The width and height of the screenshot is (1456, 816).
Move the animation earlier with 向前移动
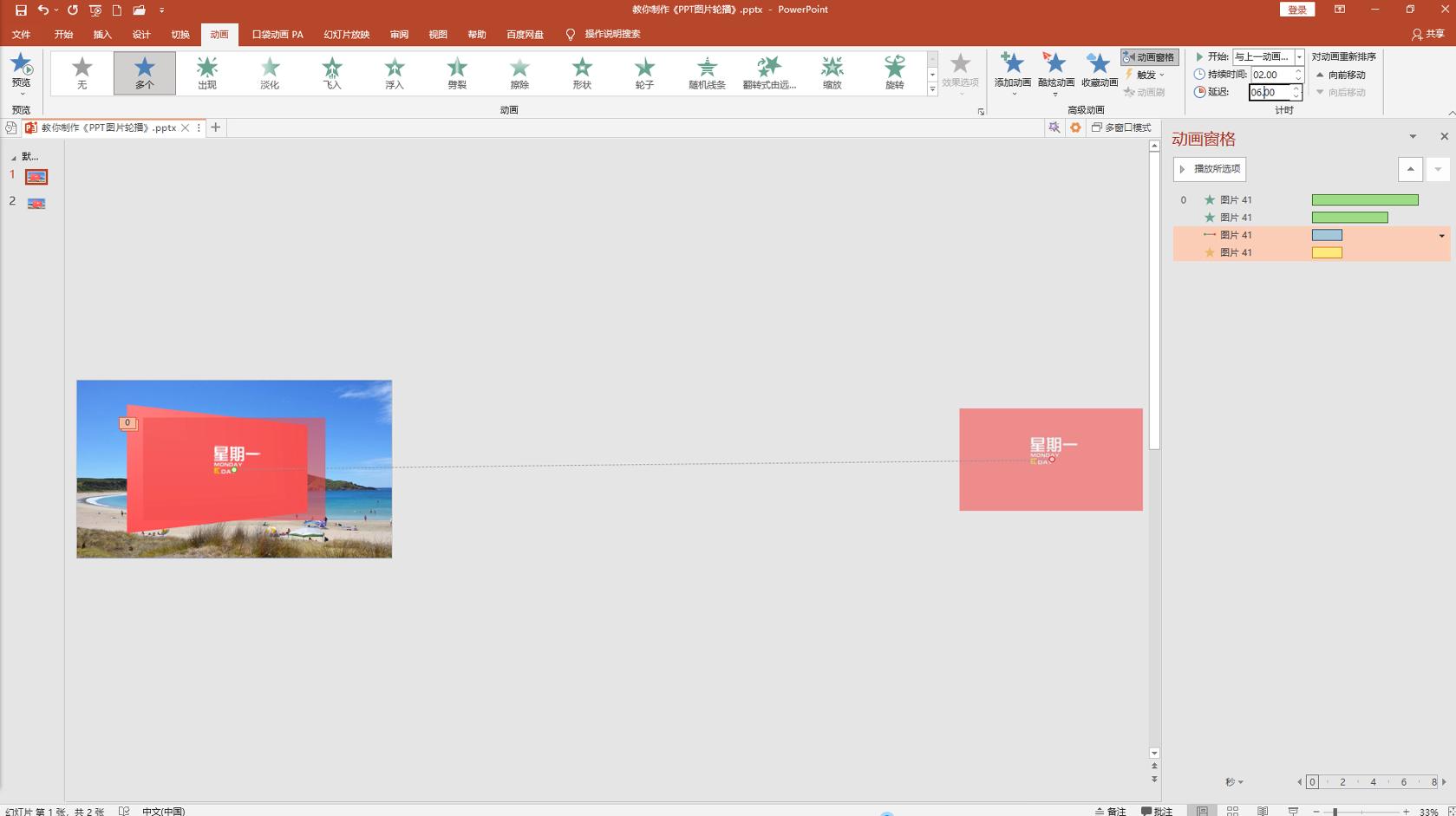pyautogui.click(x=1341, y=75)
